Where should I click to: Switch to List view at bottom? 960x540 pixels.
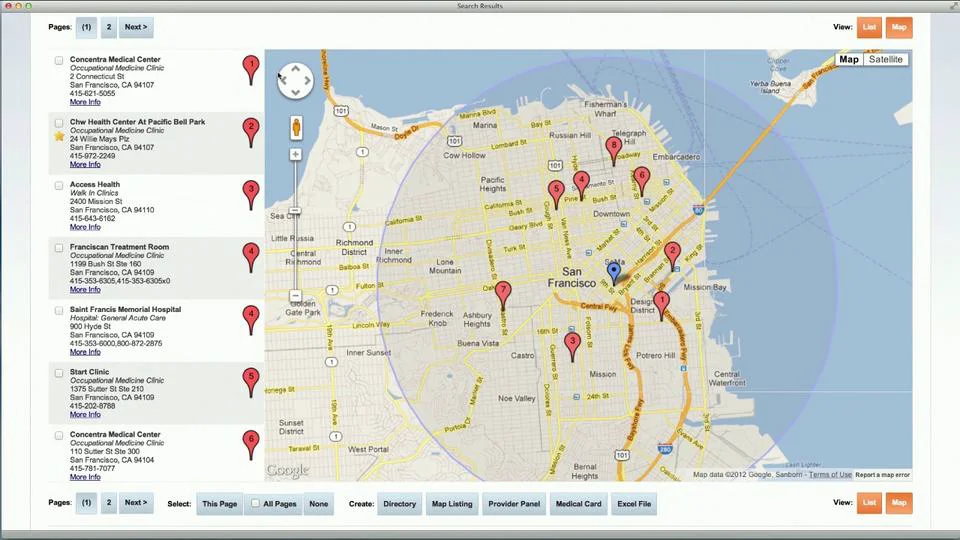tap(869, 503)
